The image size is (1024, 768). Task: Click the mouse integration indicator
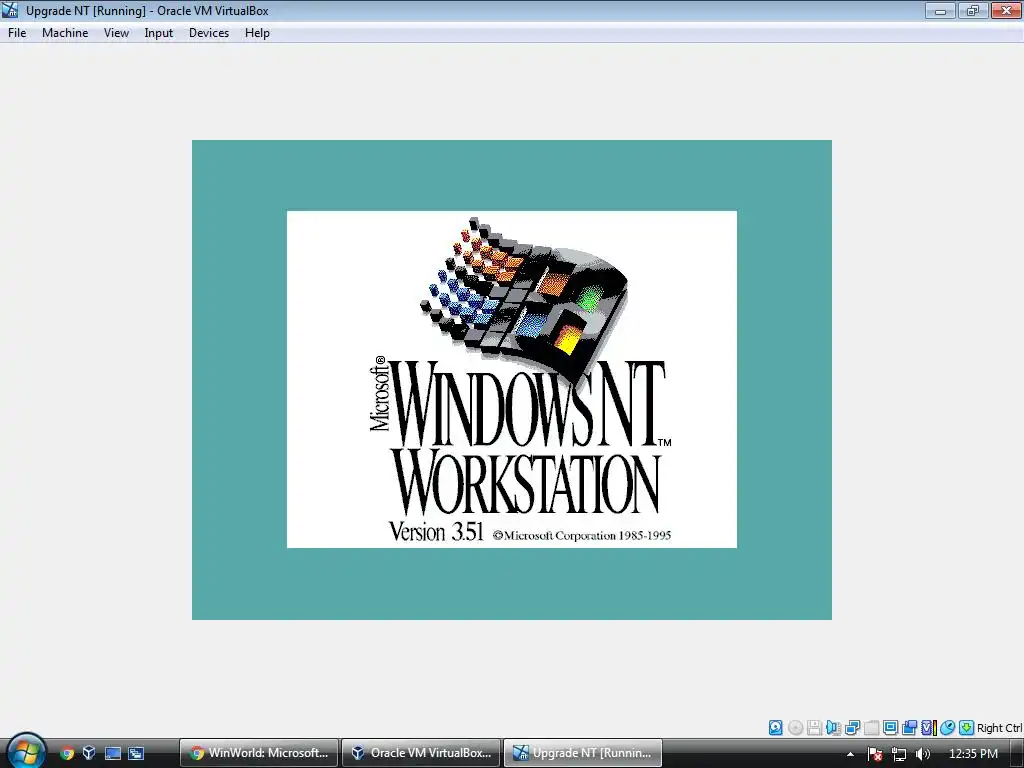(948, 728)
